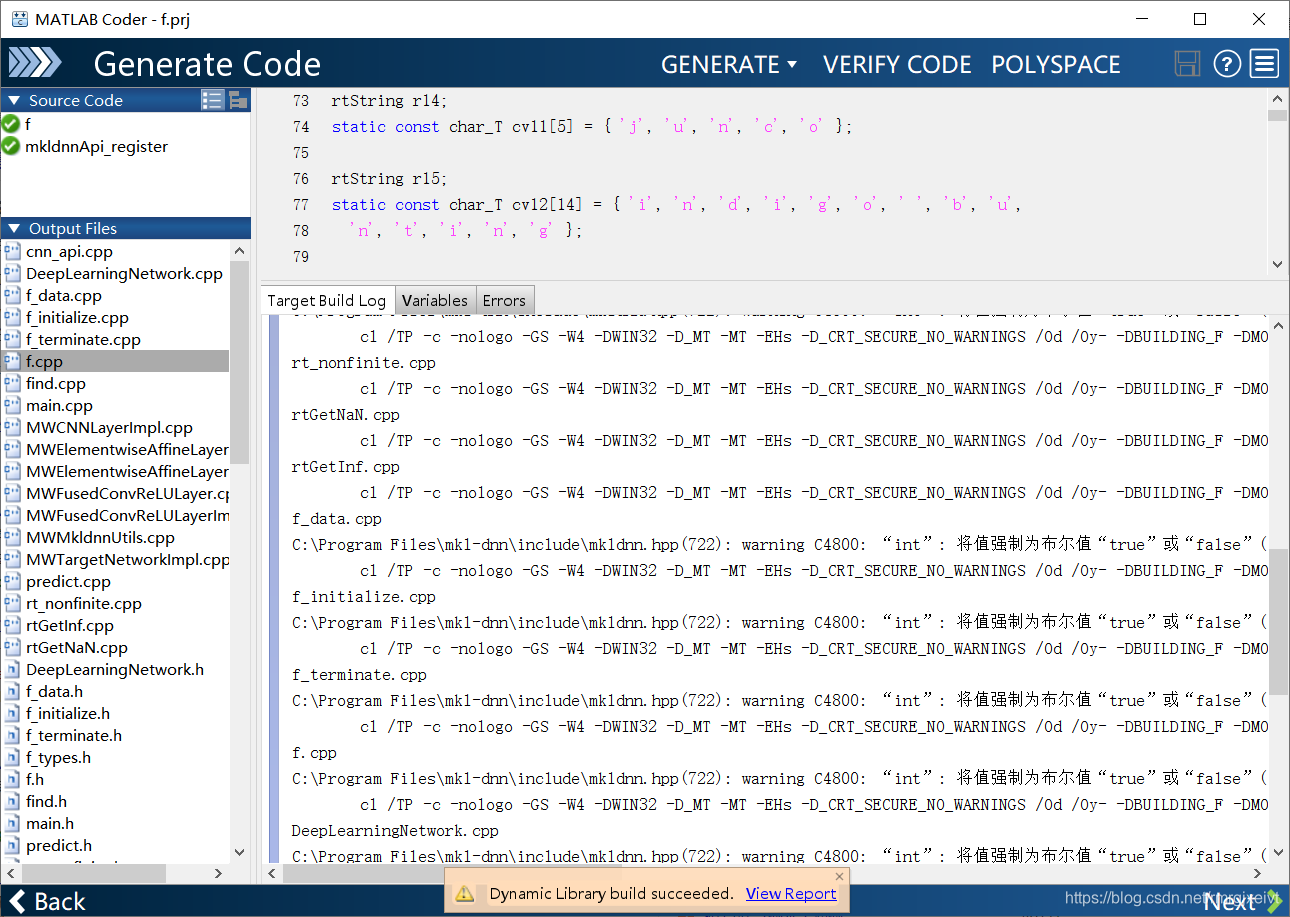Click the save floppy disk icon
Screen dimensions: 1290x917
pos(1187,64)
